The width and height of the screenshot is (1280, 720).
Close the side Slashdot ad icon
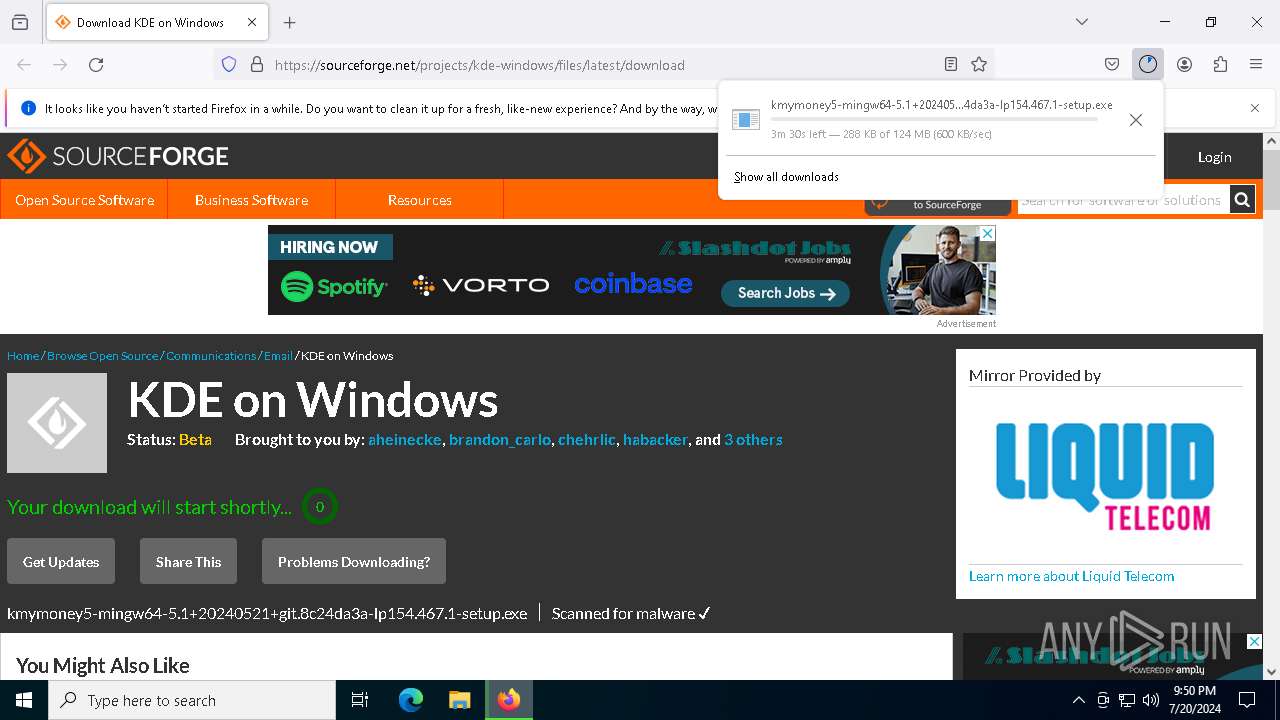pyautogui.click(x=1254, y=642)
